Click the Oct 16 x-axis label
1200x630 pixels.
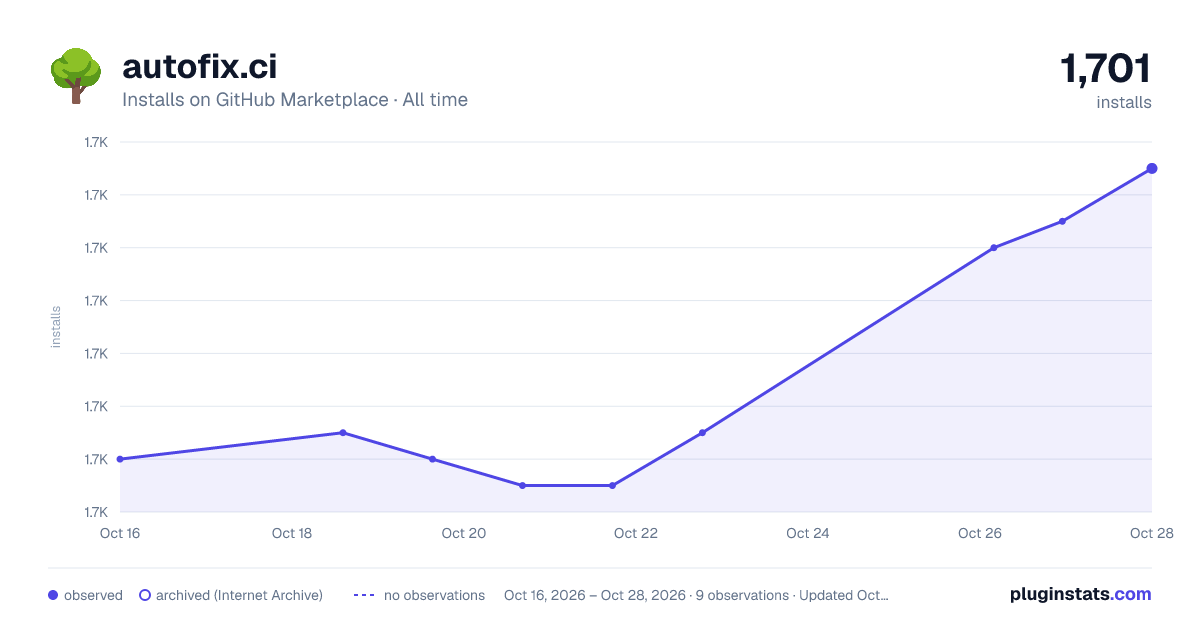[x=120, y=533]
